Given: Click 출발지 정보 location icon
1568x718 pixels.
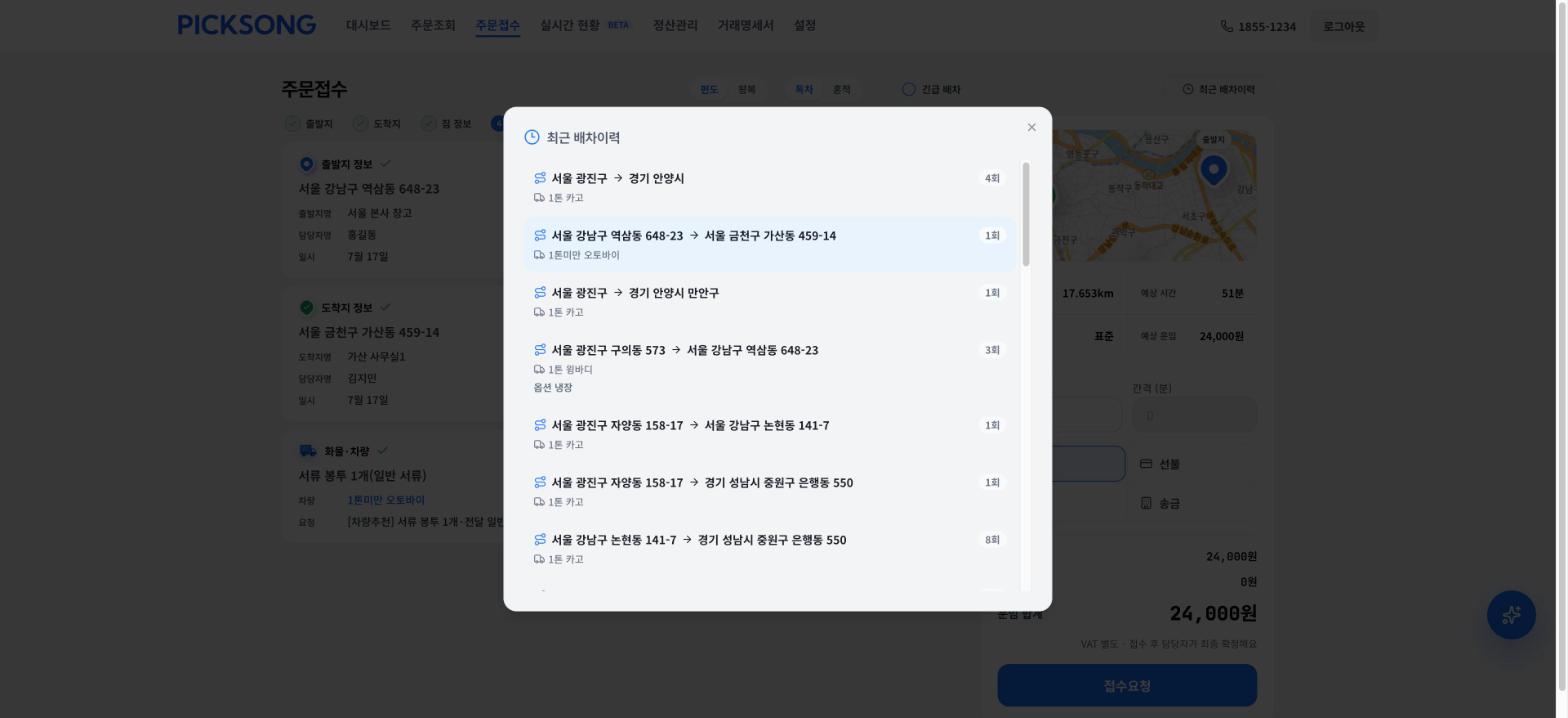Looking at the screenshot, I should tap(307, 164).
